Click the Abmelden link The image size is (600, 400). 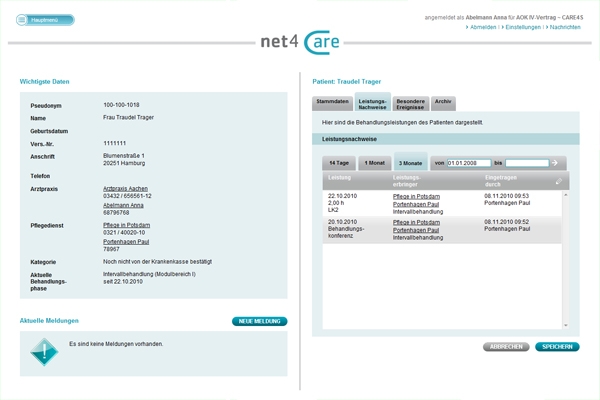(x=483, y=27)
